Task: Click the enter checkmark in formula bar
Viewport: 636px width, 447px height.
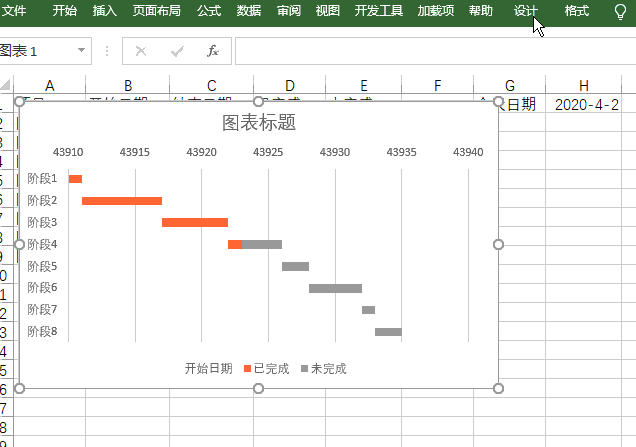Action: point(177,51)
